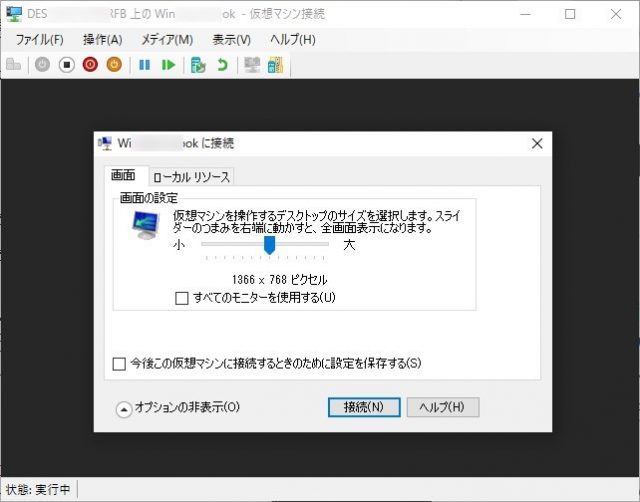The width and height of the screenshot is (640, 502).
Task: Click the orange Save state icon
Action: pyautogui.click(x=114, y=64)
